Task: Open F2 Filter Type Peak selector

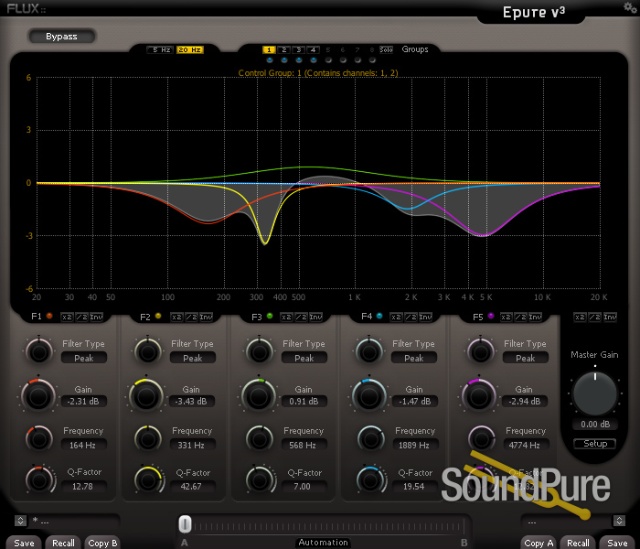Action: pyautogui.click(x=193, y=358)
